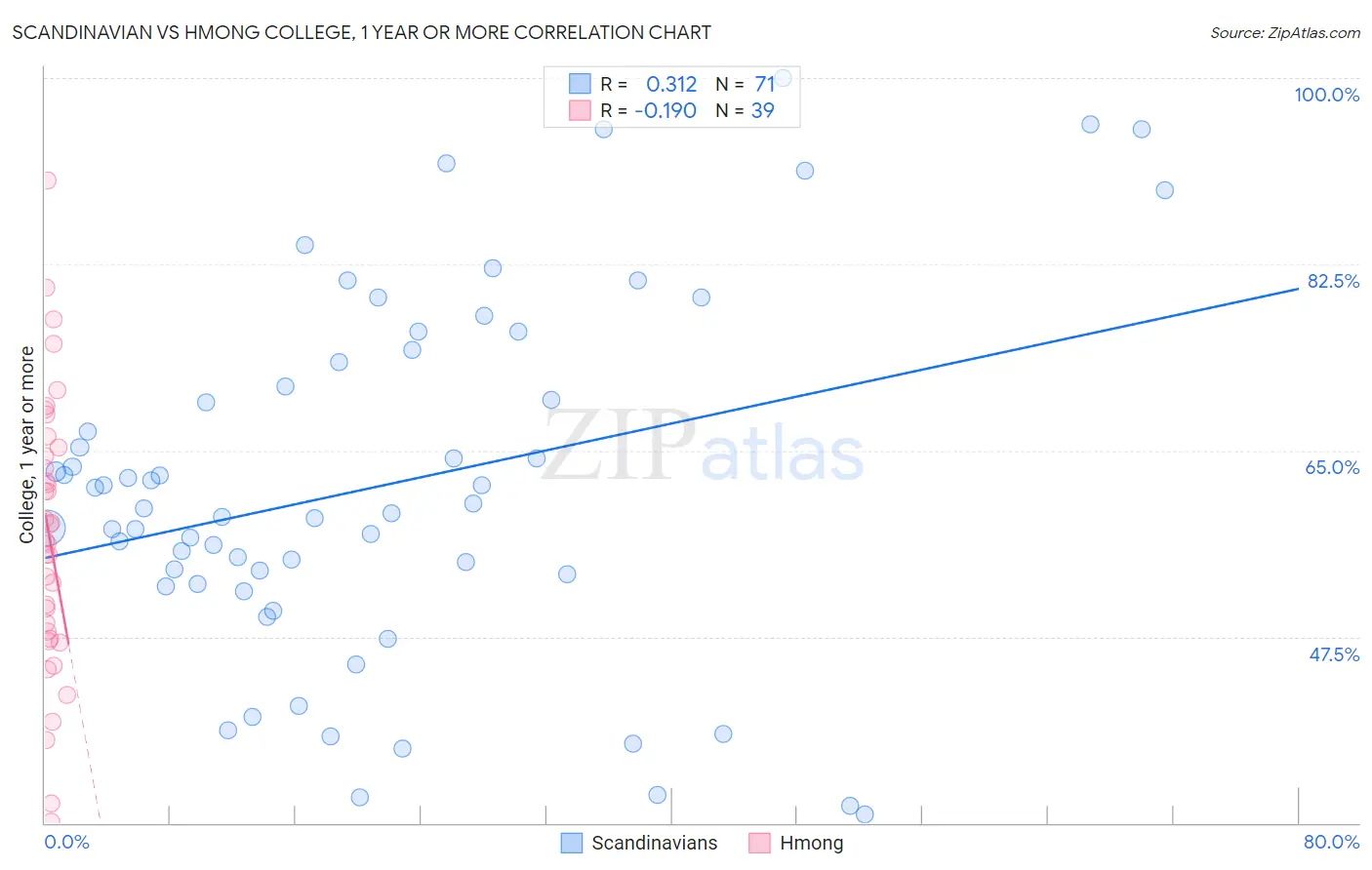Click the 47.5% y-axis label
This screenshot has width=1372, height=870.
coord(1333,654)
